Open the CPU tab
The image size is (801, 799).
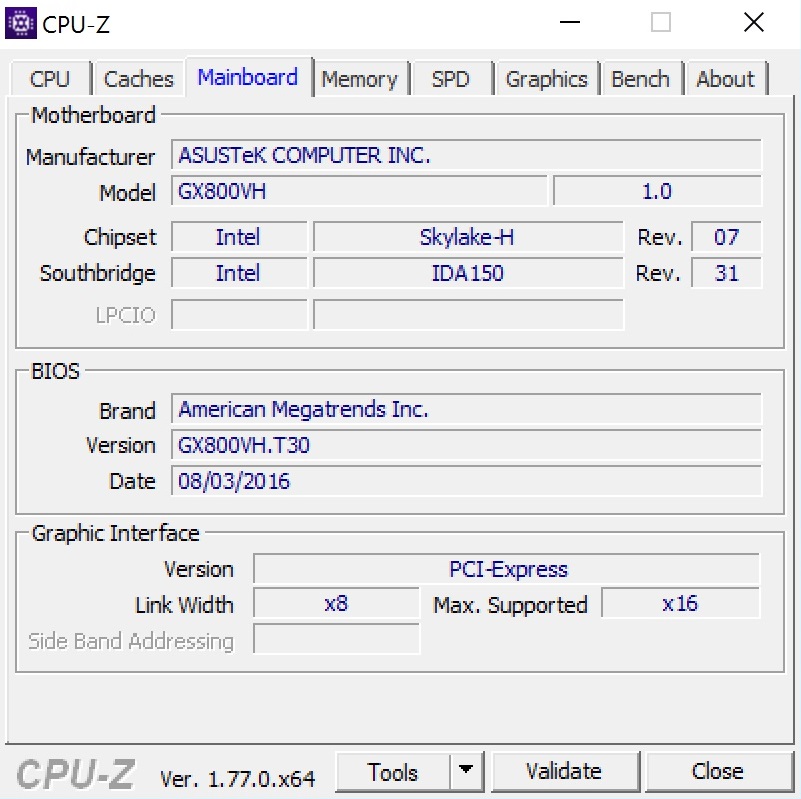click(x=50, y=79)
